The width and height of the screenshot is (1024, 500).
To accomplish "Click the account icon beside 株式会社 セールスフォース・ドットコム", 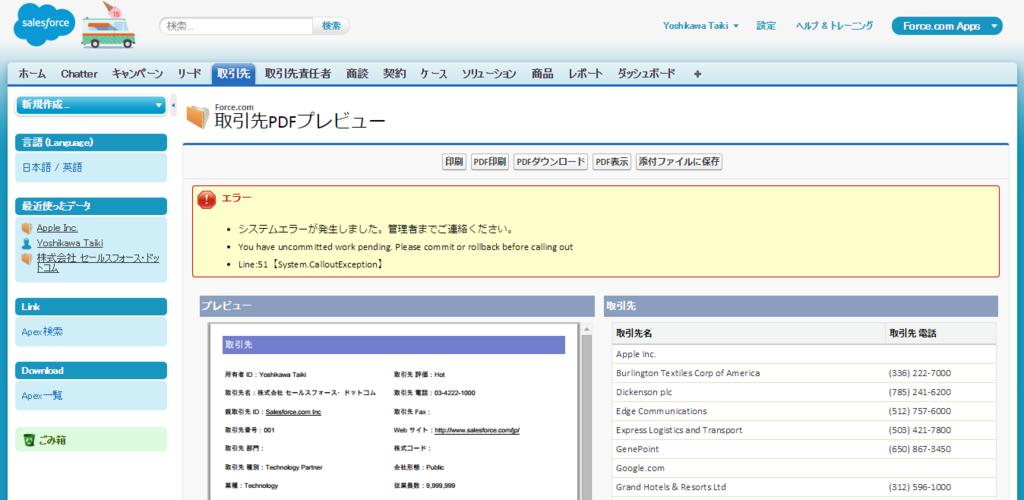I will point(27,258).
